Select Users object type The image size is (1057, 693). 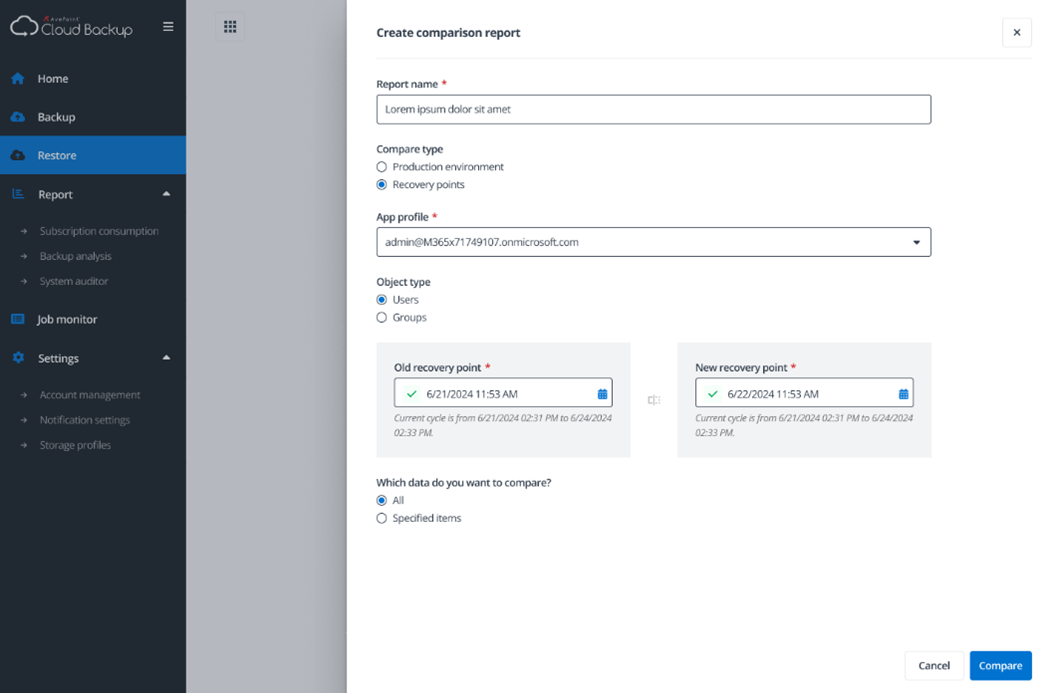tap(382, 299)
